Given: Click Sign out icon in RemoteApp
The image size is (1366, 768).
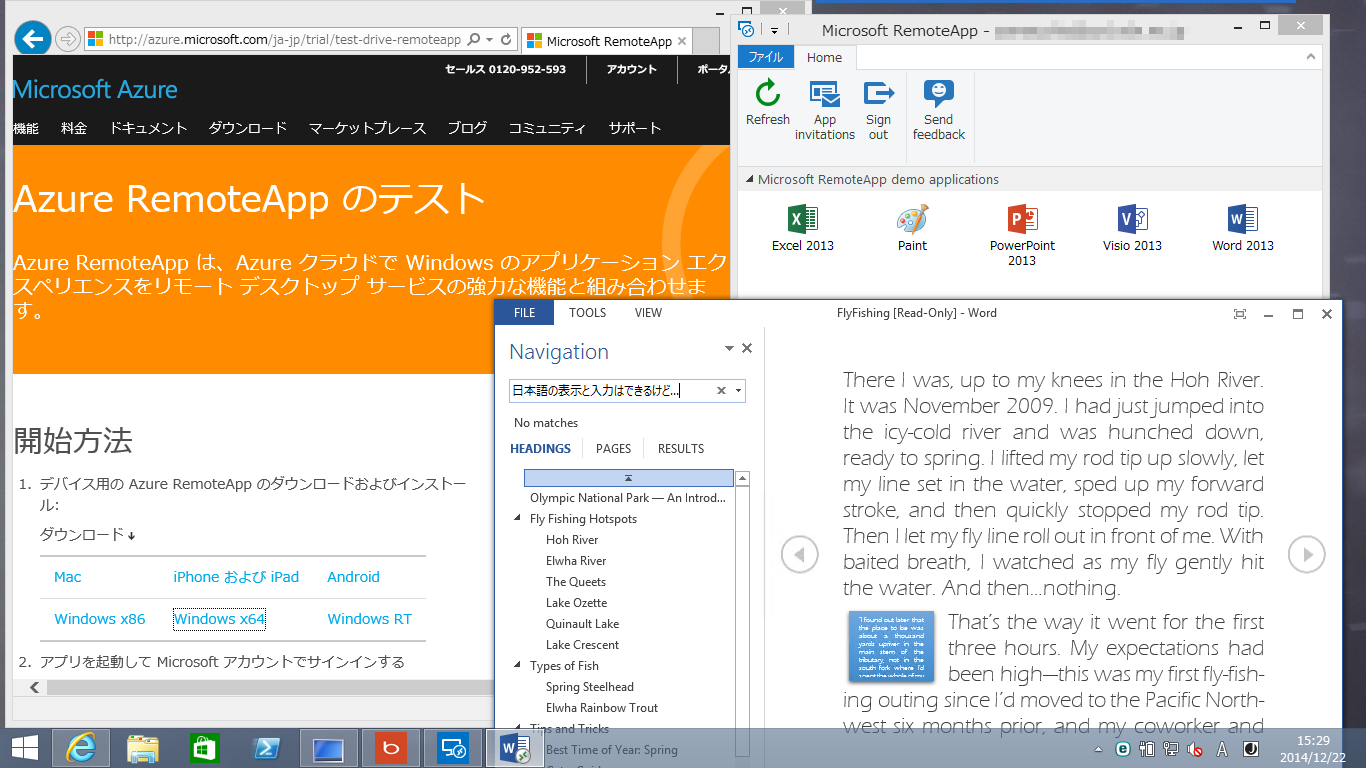Looking at the screenshot, I should 878,93.
